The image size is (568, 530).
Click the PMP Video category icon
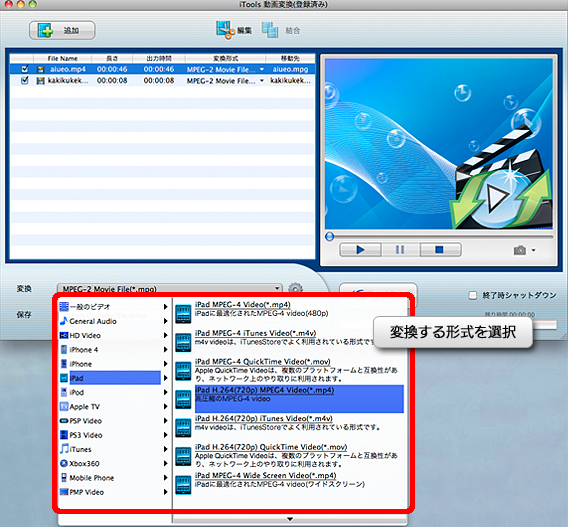[x=64, y=492]
